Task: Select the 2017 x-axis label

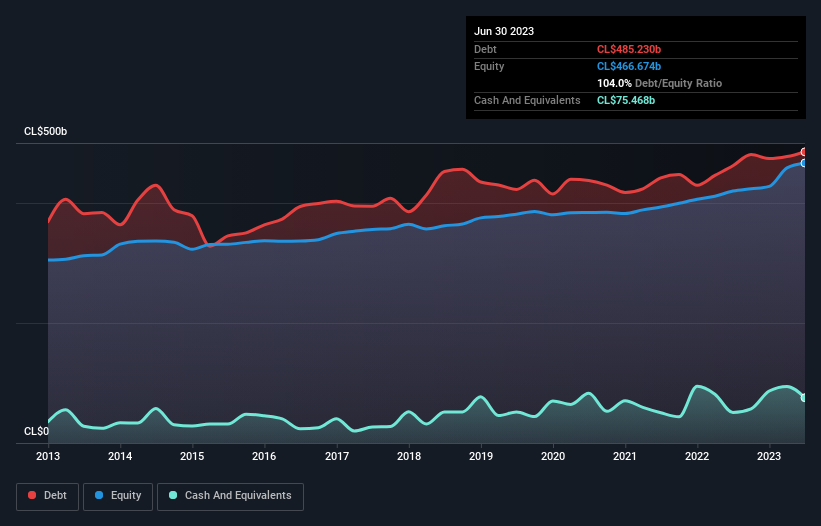Action: [x=337, y=456]
